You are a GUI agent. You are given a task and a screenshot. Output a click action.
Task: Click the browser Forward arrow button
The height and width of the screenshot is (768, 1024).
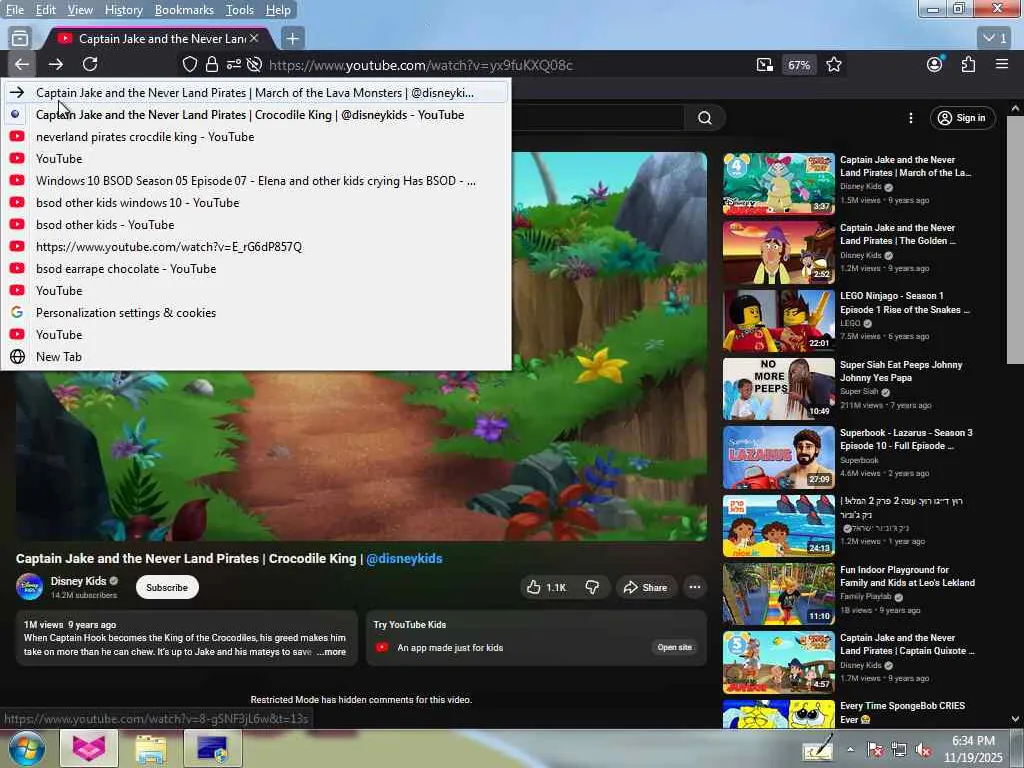(56, 64)
